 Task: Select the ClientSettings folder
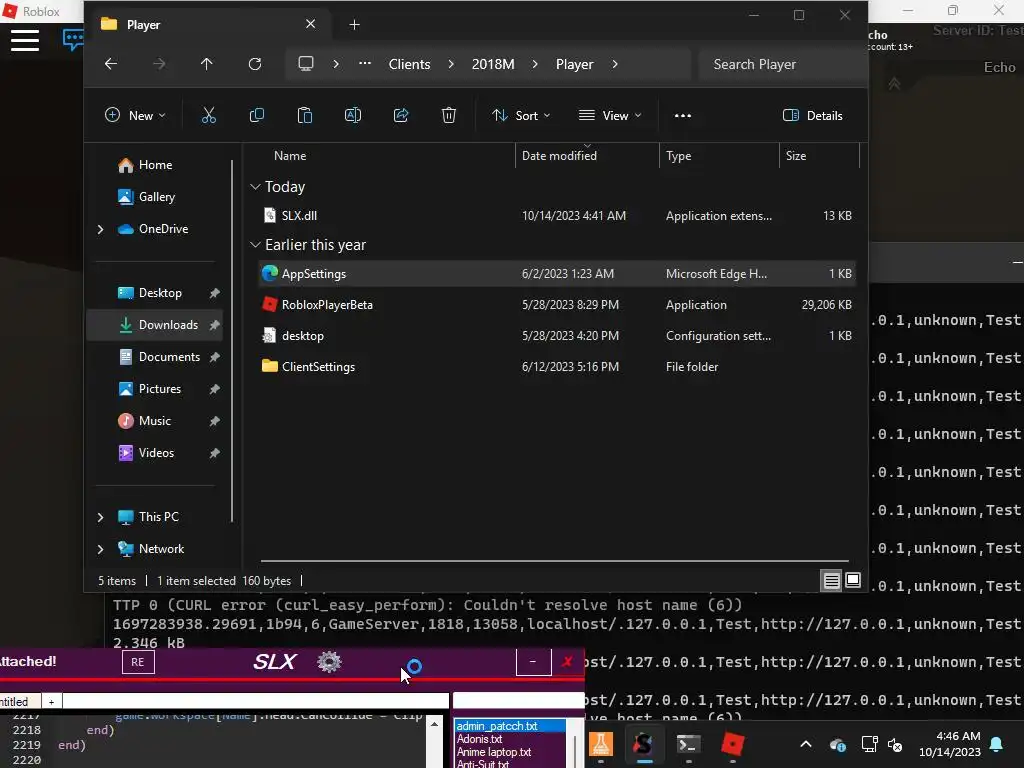click(557, 366)
